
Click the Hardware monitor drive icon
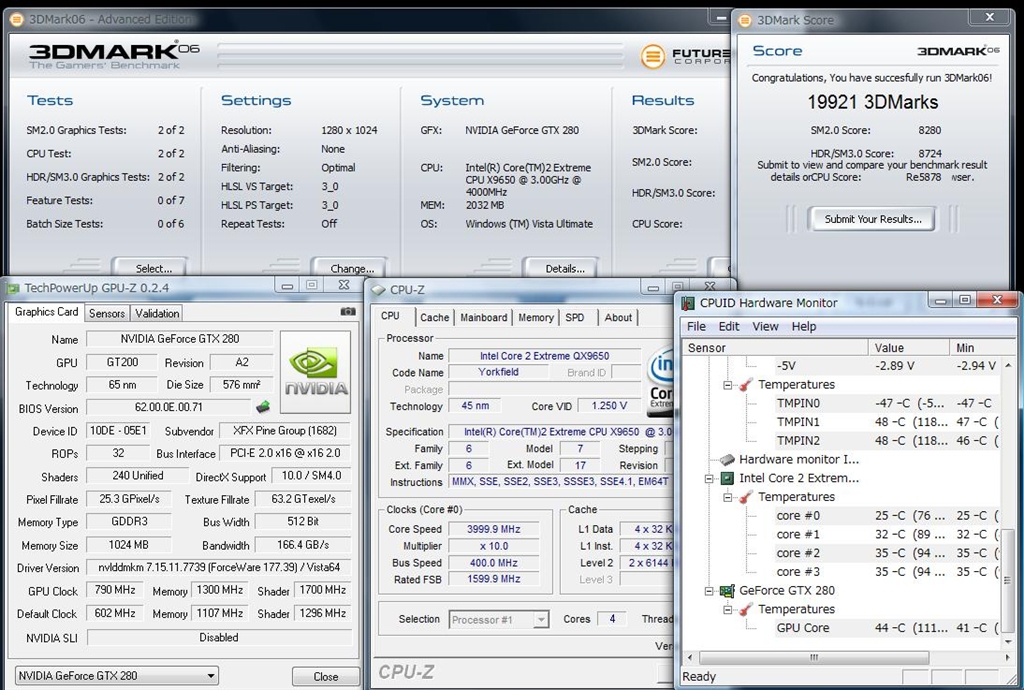tap(727, 460)
